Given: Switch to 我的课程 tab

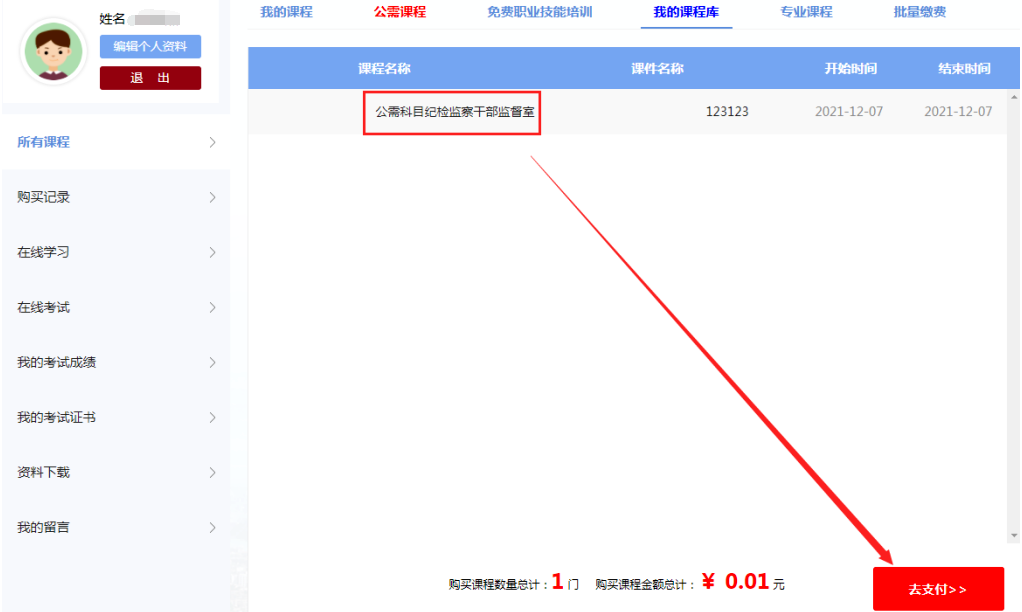Looking at the screenshot, I should pos(286,12).
